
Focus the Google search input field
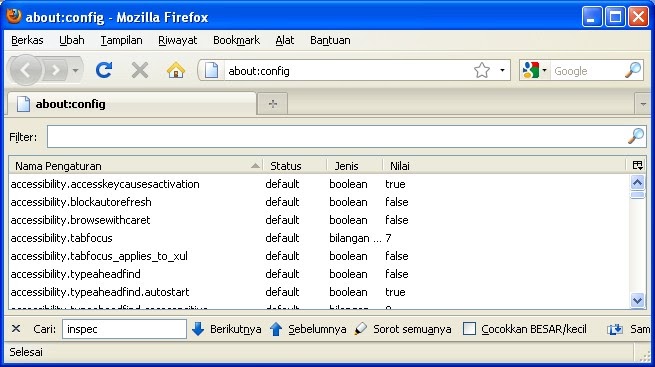point(588,71)
